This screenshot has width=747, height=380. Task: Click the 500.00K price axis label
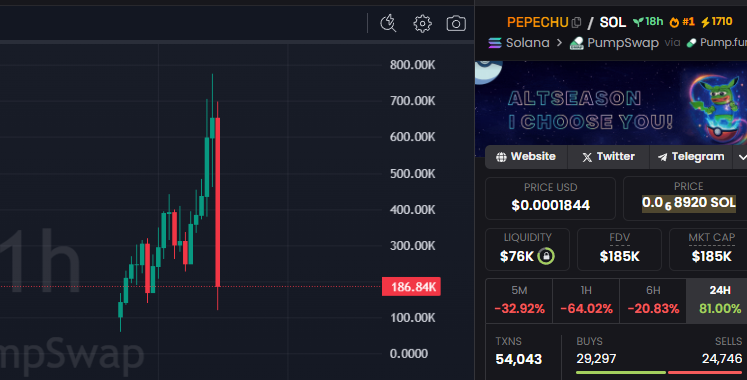coord(413,174)
